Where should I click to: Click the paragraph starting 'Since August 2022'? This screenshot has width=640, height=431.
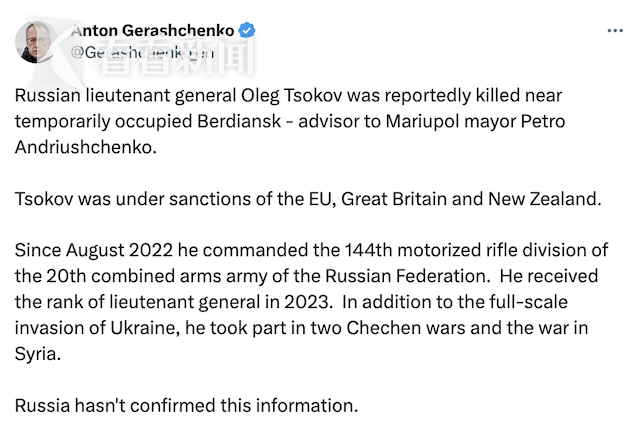tap(311, 302)
